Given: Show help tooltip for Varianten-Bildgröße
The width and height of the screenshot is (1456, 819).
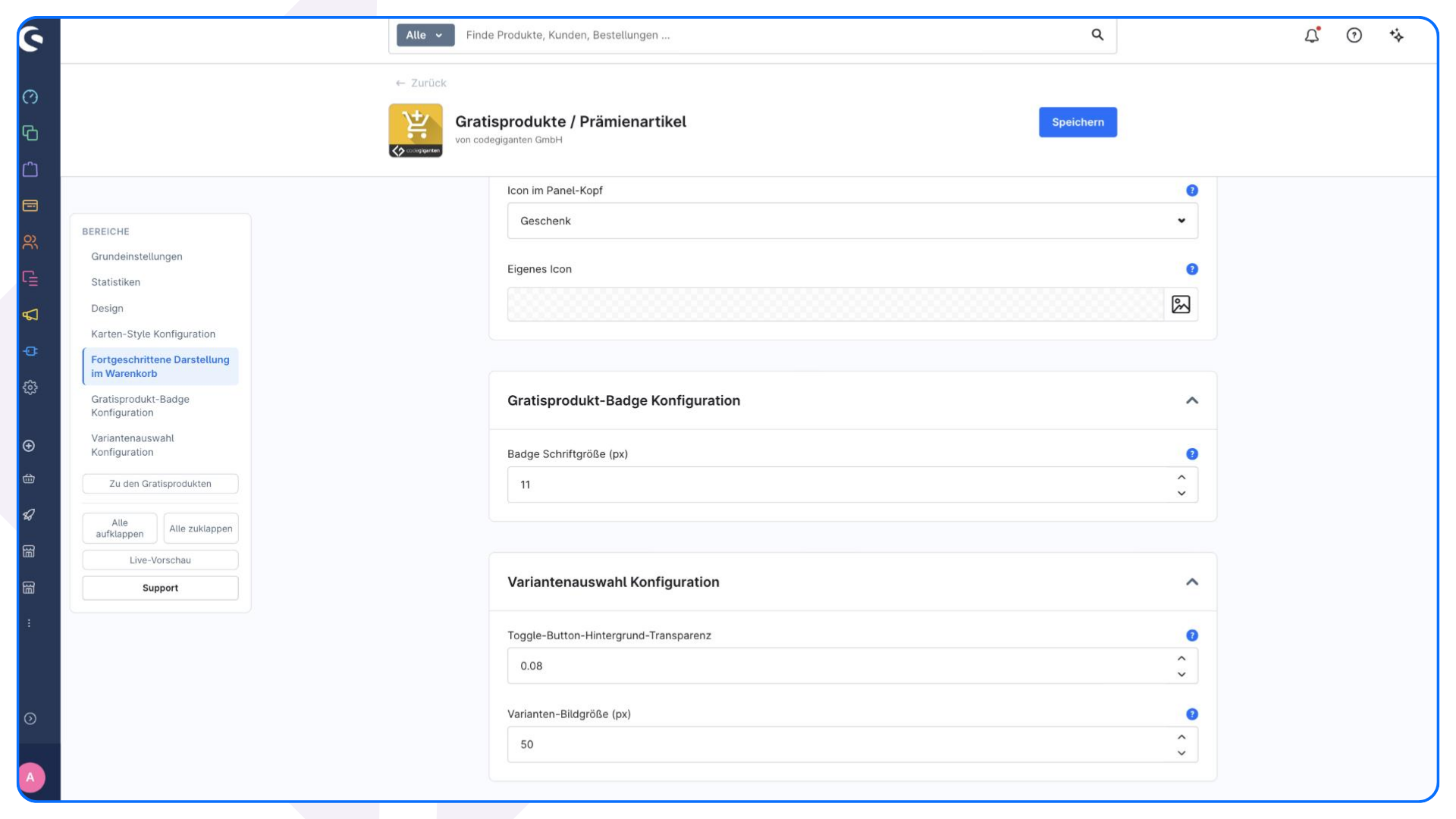Looking at the screenshot, I should [x=1192, y=714].
